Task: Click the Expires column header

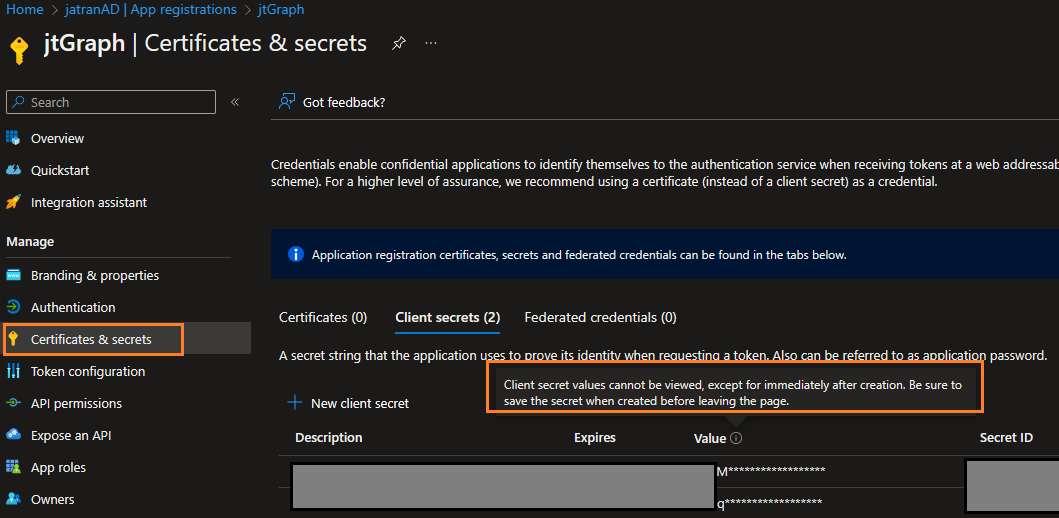Action: tap(595, 438)
